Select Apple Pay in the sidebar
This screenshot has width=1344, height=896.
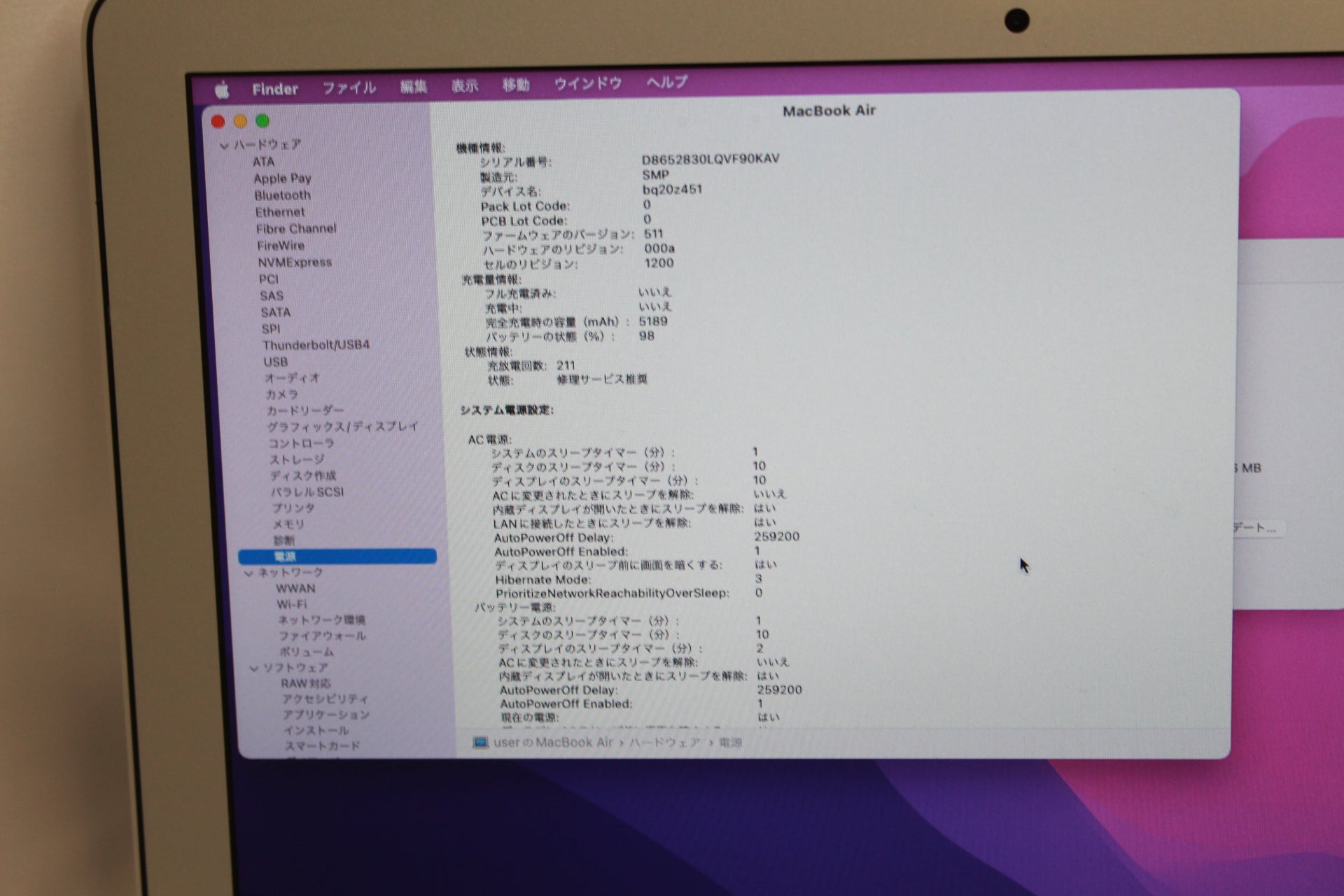tap(282, 178)
